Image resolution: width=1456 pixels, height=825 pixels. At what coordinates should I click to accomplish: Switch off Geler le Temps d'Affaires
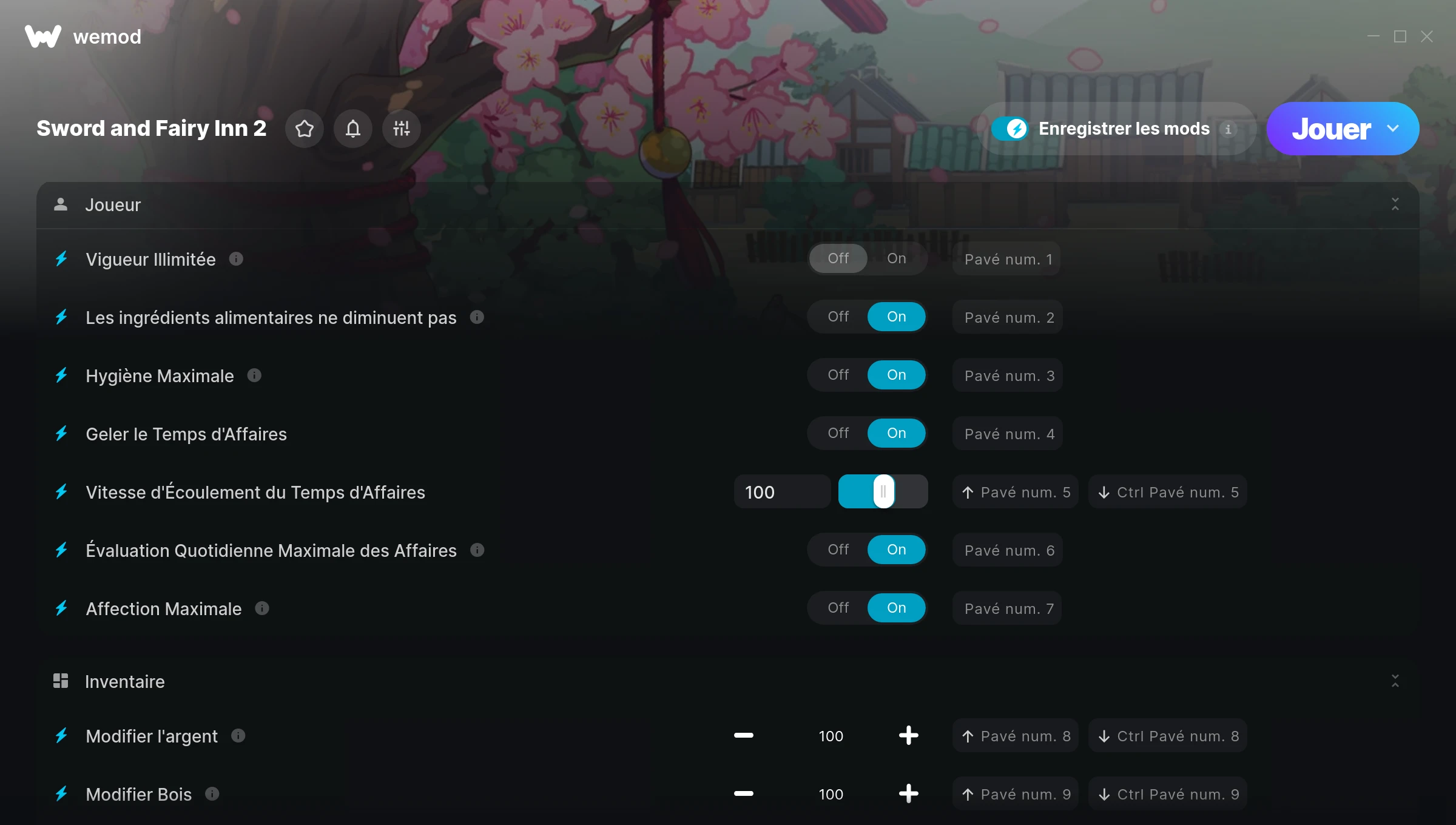(x=838, y=433)
